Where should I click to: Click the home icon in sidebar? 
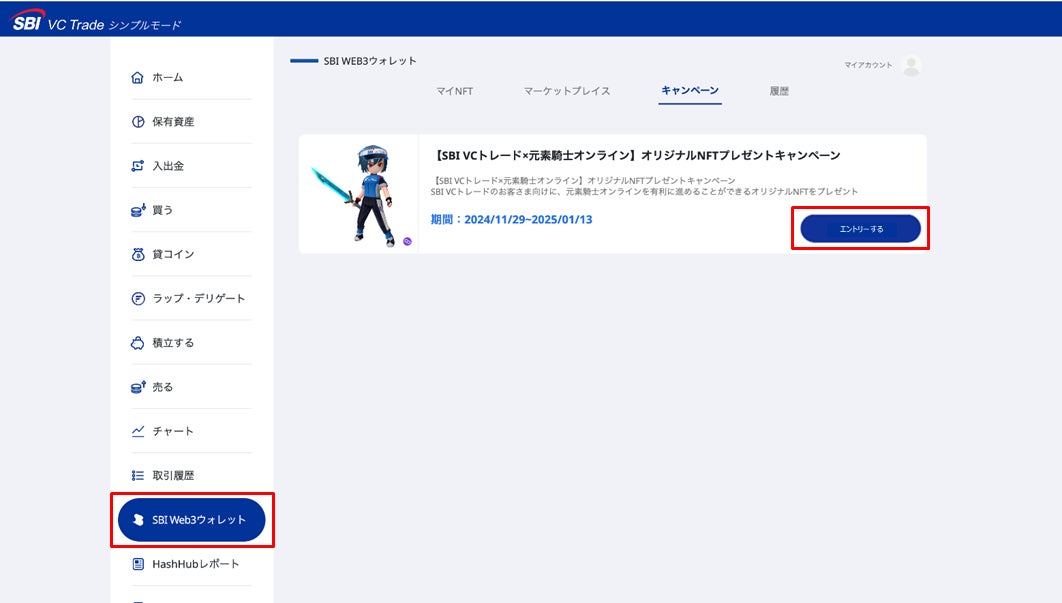[137, 77]
